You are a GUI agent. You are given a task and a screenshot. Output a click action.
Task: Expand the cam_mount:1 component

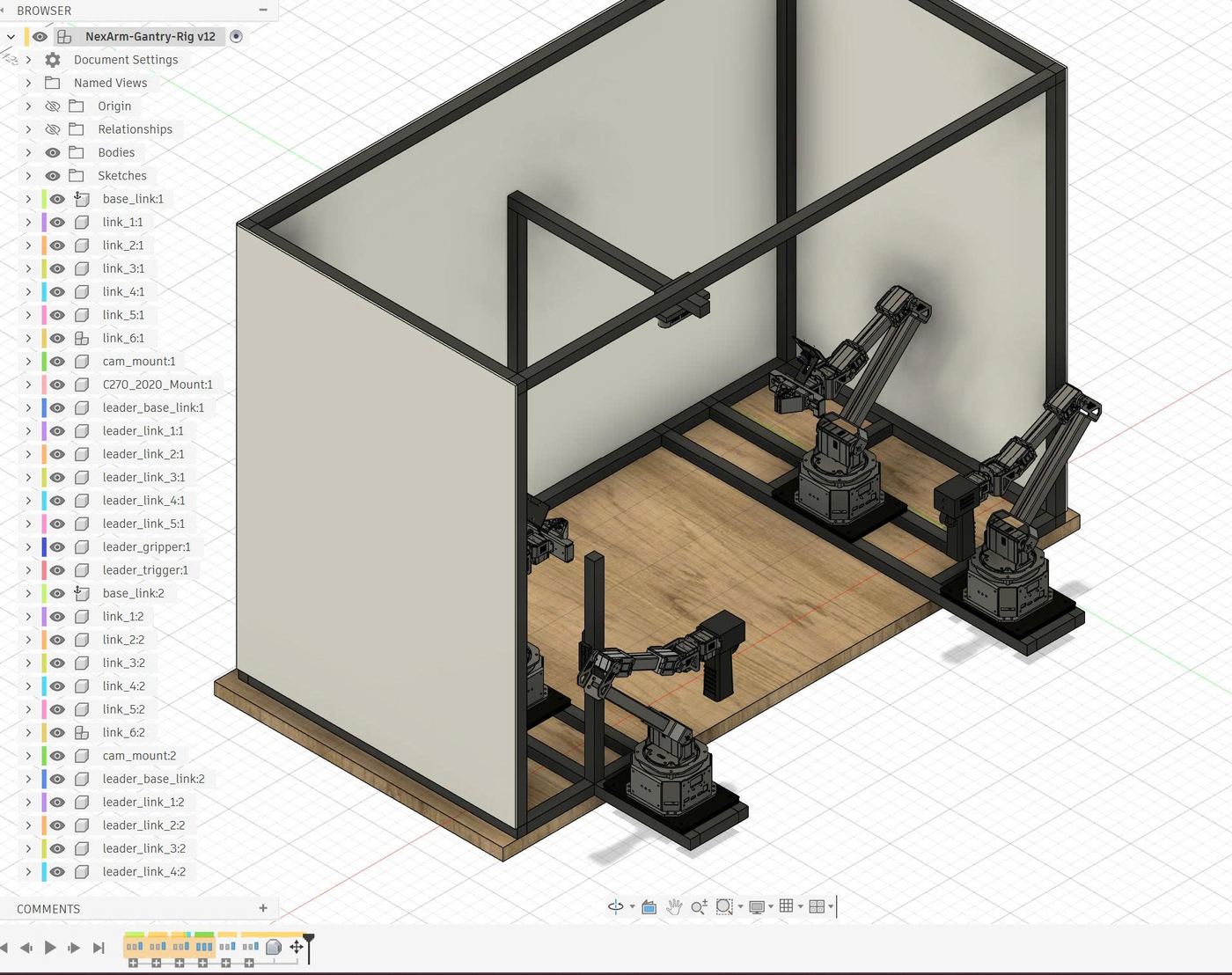coord(28,362)
